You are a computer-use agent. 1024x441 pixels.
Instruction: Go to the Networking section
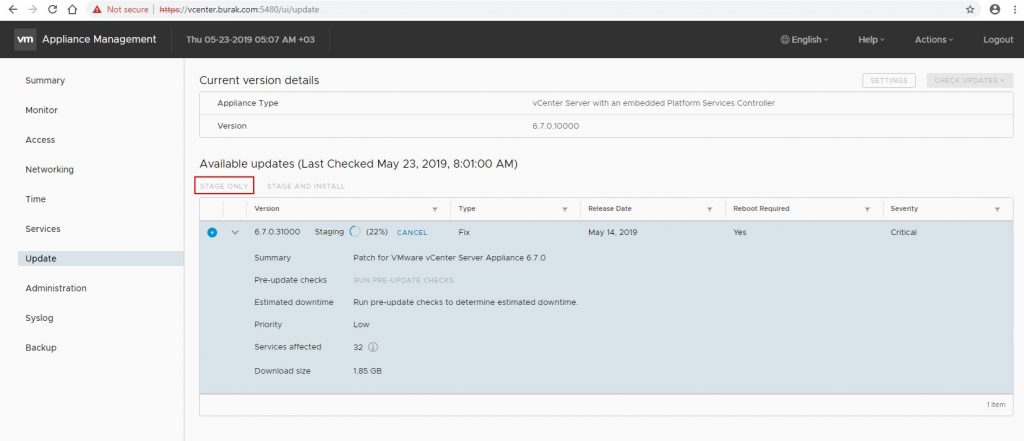[50, 169]
